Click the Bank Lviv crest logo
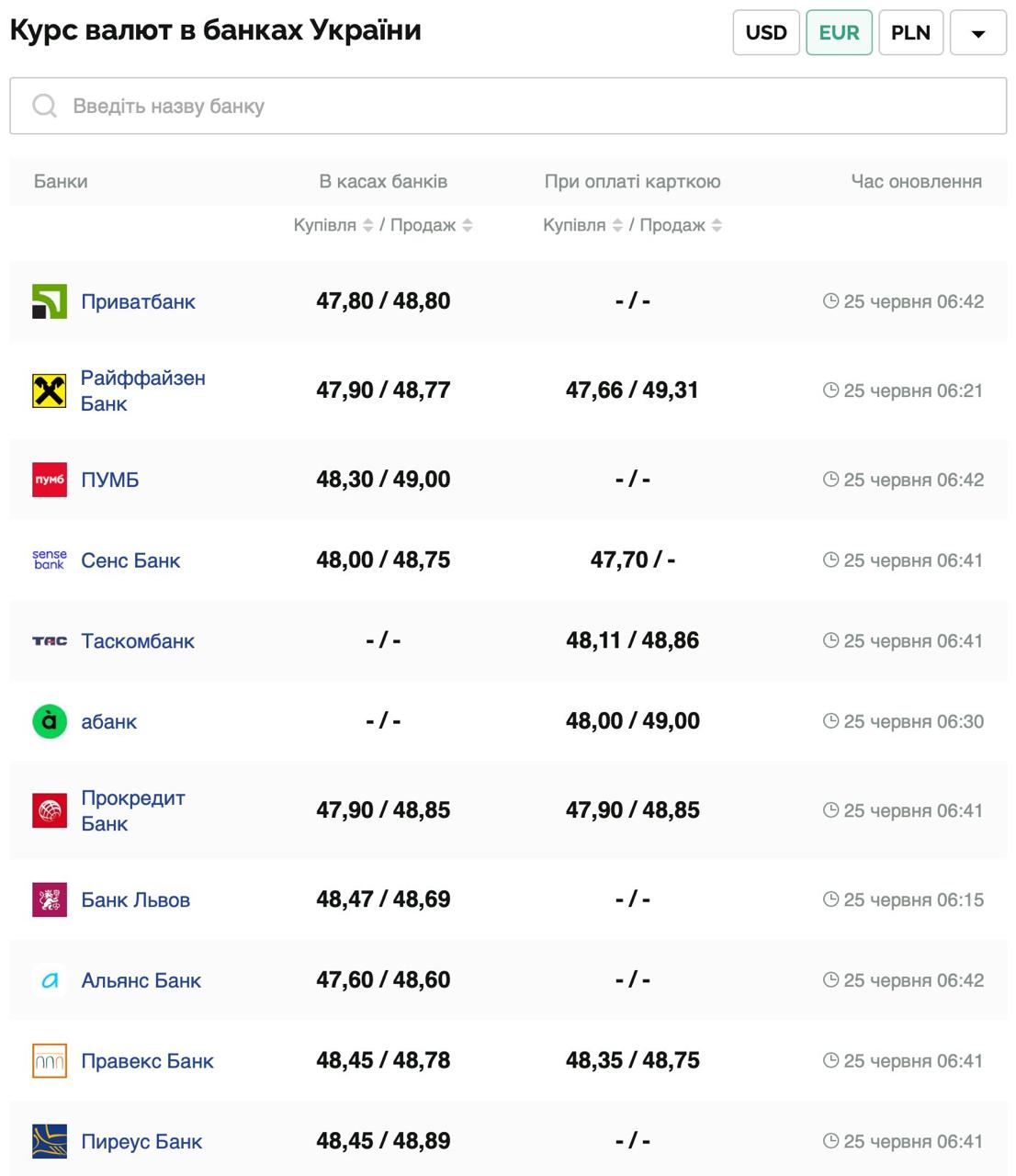Viewport: 1016px width, 1176px height. point(50,900)
